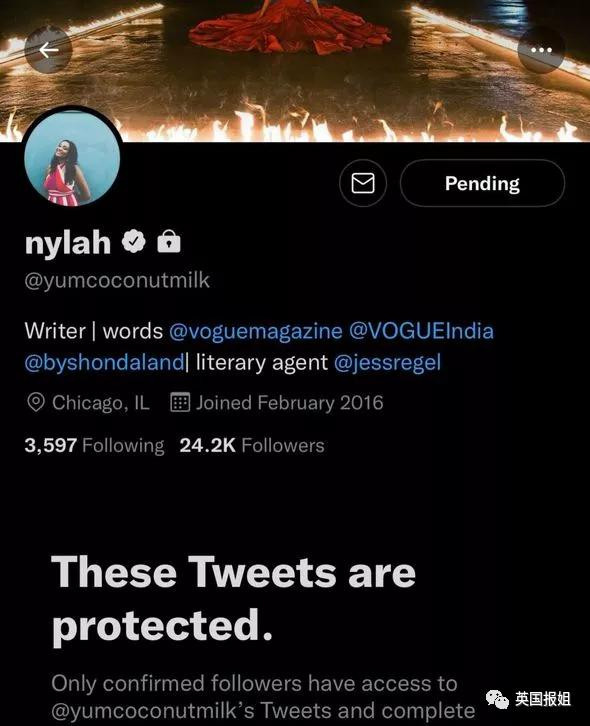
Task: Tap the verified badge beside nylah
Action: point(133,241)
